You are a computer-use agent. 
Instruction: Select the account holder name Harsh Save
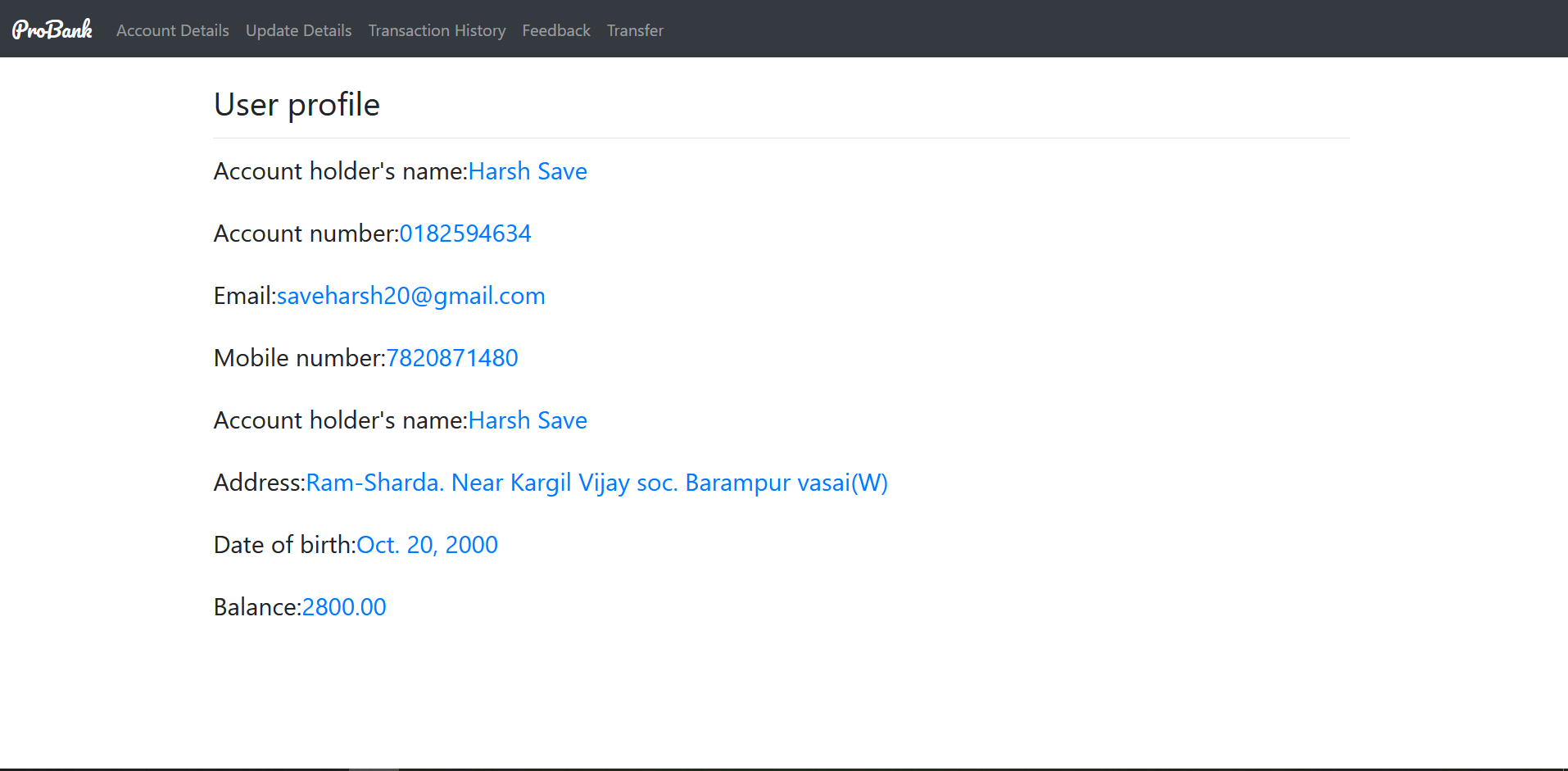[527, 171]
